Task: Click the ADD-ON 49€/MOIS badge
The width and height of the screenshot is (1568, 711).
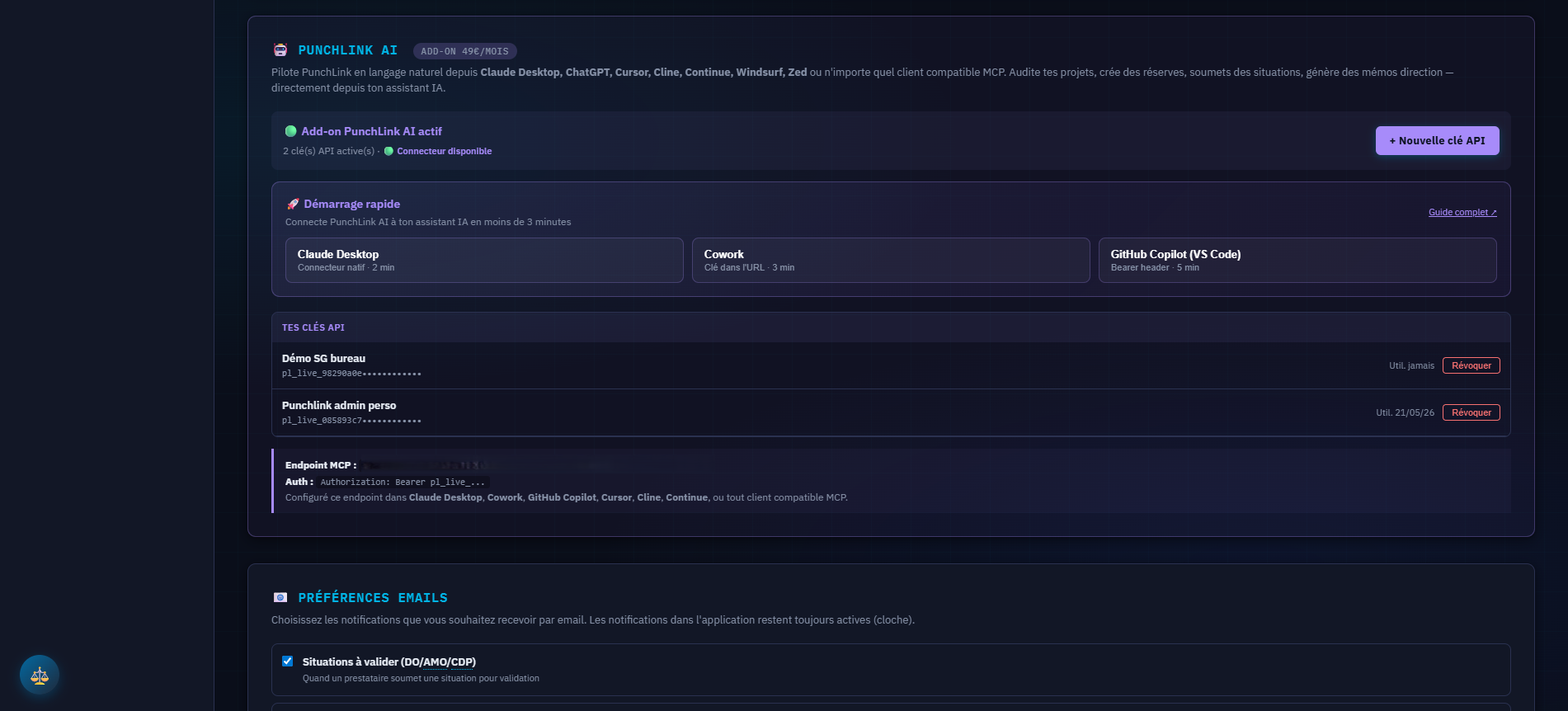Action: (x=464, y=51)
